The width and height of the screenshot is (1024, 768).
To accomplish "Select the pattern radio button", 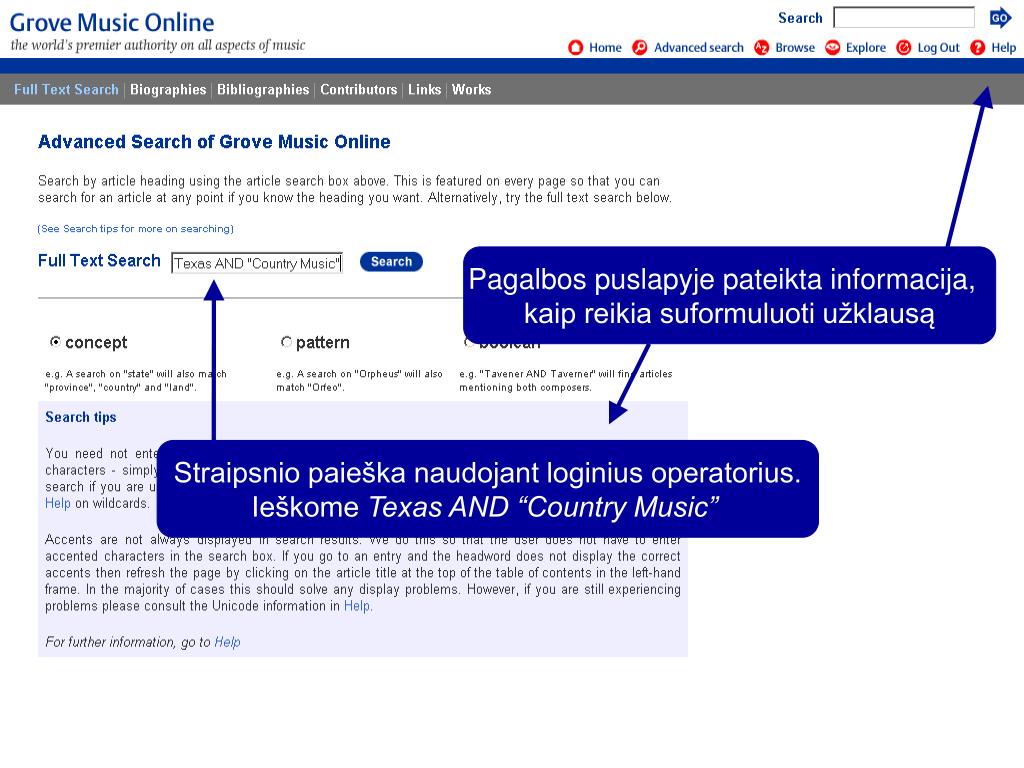I will coord(286,342).
